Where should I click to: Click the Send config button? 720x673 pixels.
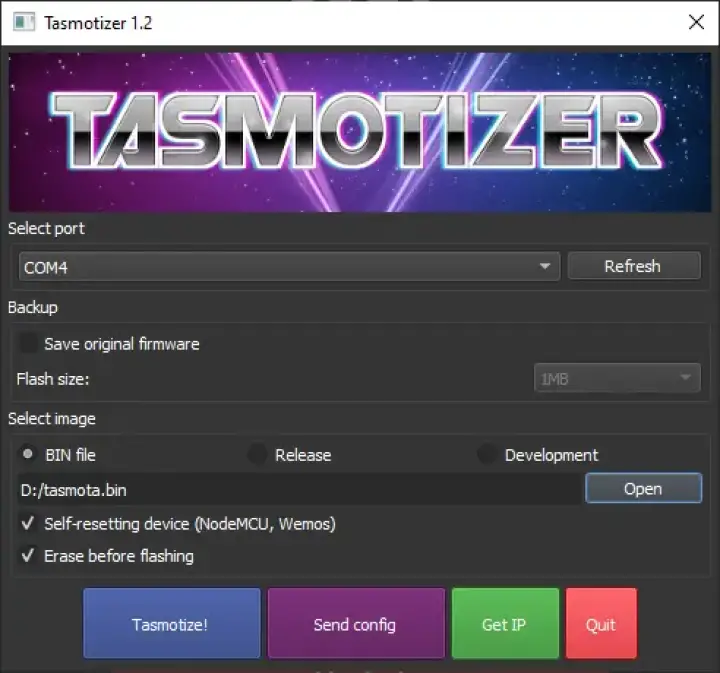pyautogui.click(x=356, y=623)
